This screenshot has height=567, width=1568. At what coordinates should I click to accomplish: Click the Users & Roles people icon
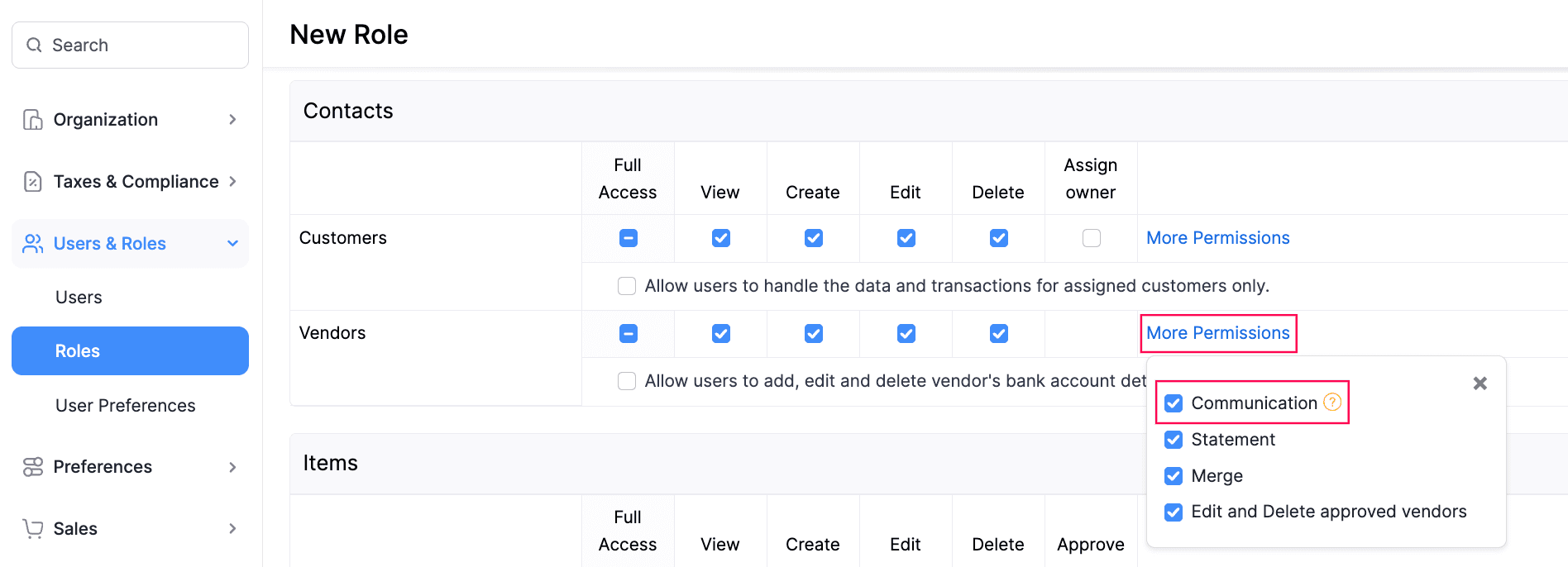point(33,244)
